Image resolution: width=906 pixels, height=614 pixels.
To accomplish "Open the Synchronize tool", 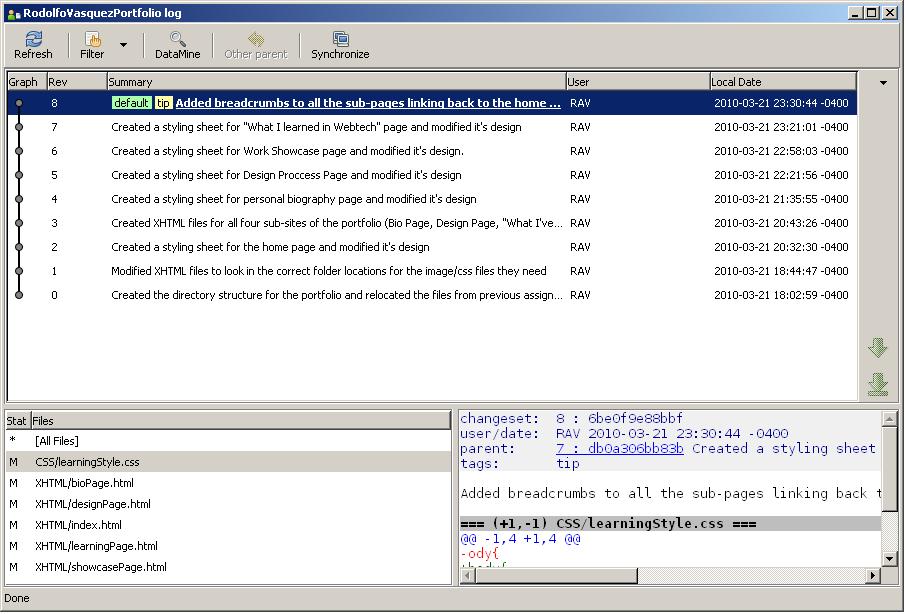I will click(340, 45).
